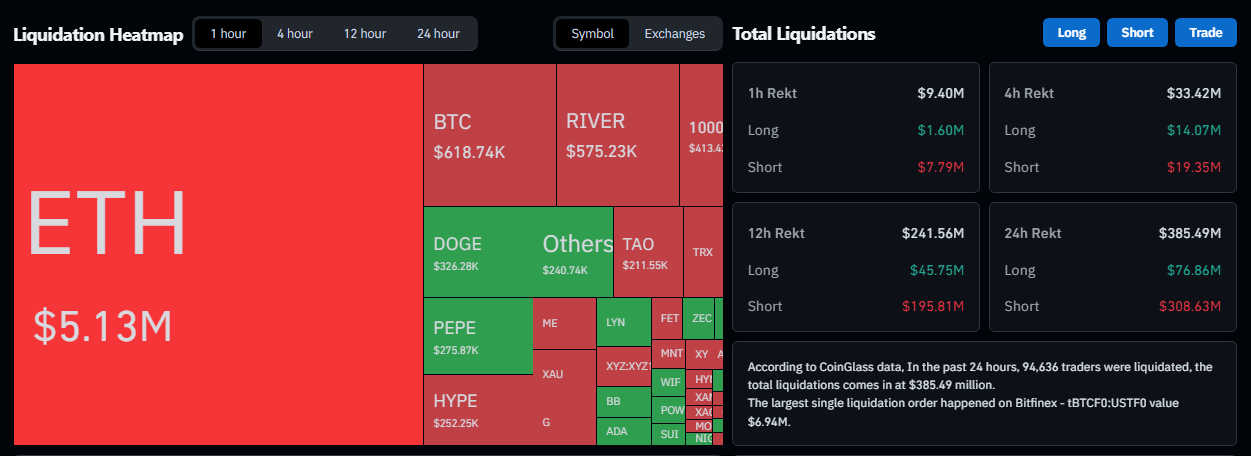Open the HYPE $252.25K tile

pos(477,410)
